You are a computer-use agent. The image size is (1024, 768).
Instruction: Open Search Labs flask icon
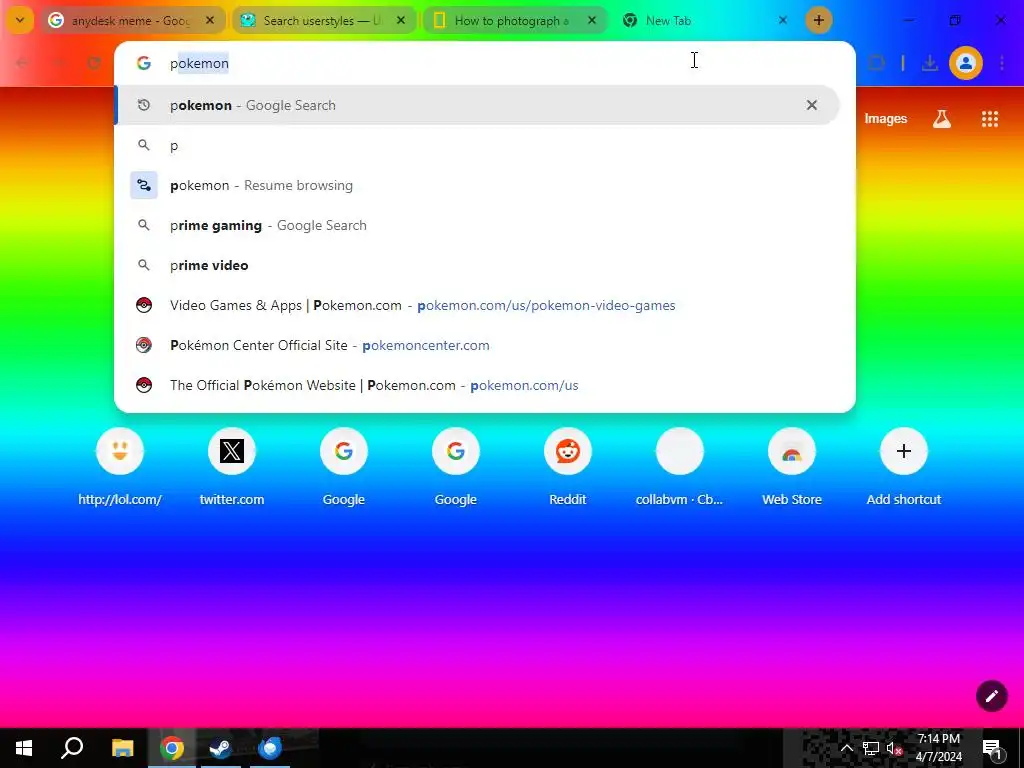click(x=942, y=119)
